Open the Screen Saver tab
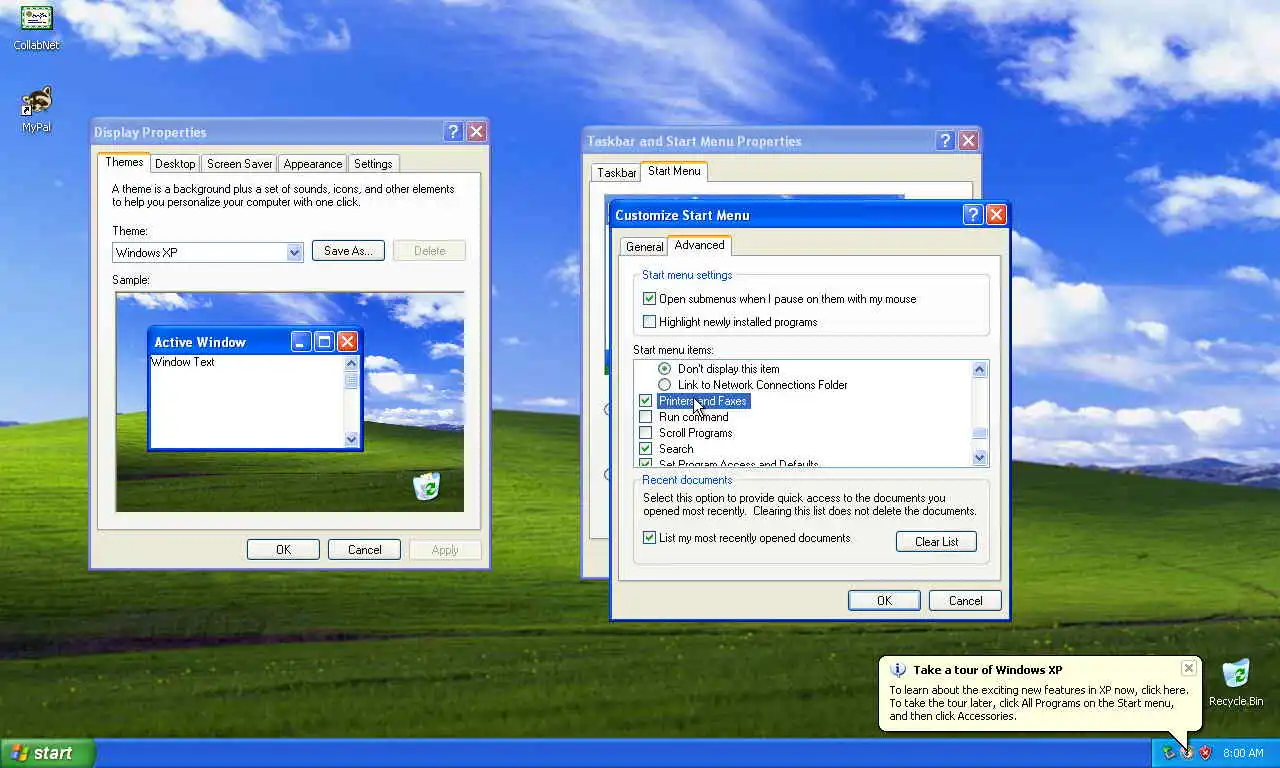 [x=239, y=164]
